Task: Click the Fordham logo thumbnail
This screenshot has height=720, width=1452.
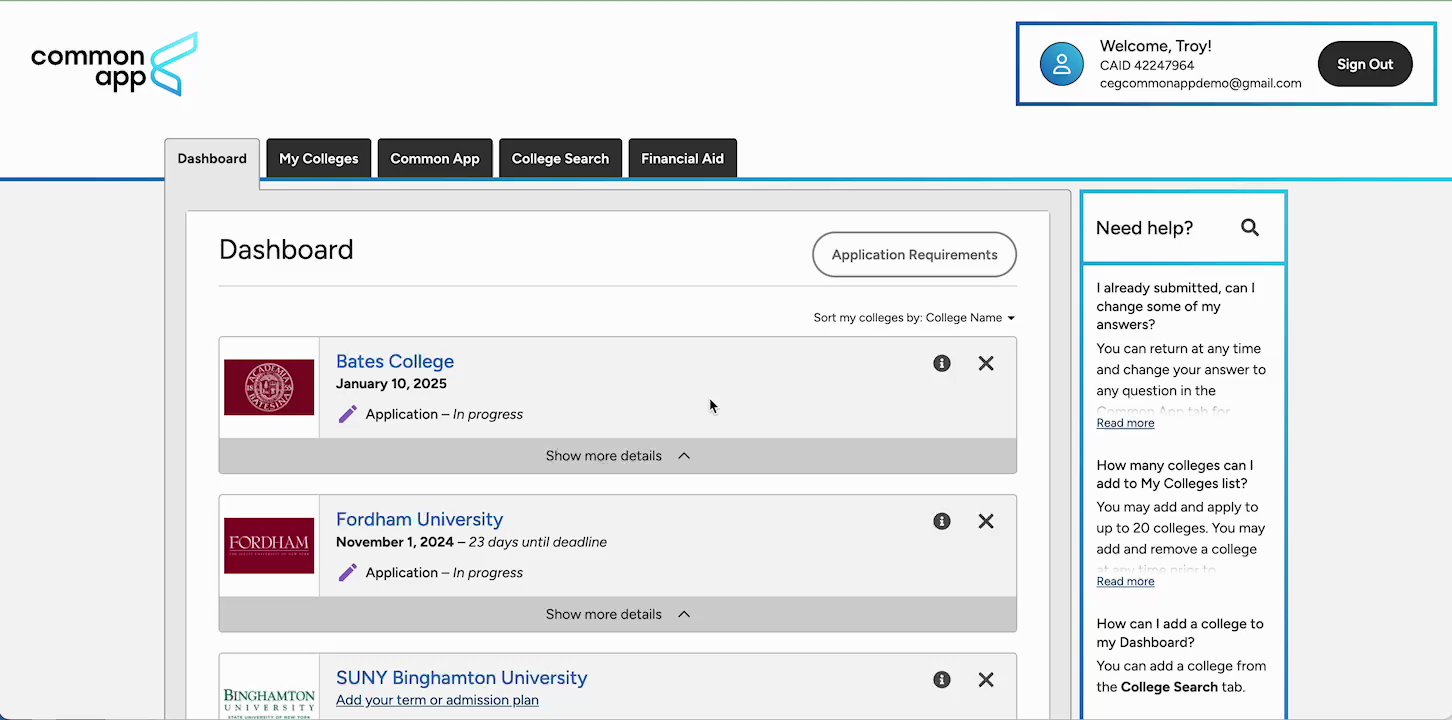Action: [269, 545]
